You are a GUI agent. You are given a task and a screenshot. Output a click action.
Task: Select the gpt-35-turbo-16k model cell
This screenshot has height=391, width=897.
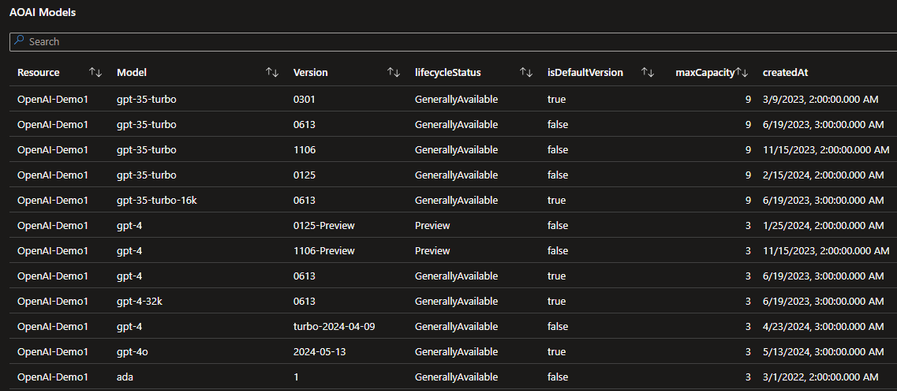click(157, 200)
